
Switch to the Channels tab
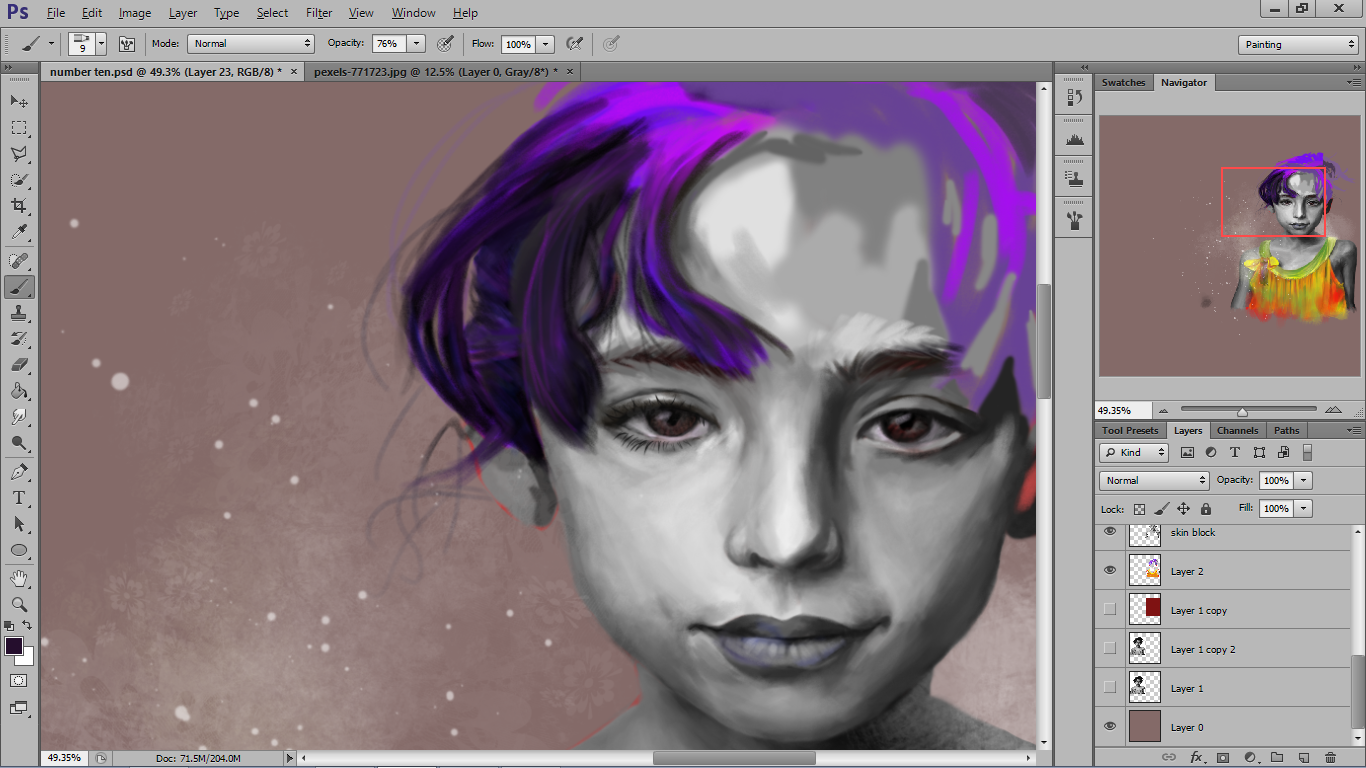coord(1237,430)
